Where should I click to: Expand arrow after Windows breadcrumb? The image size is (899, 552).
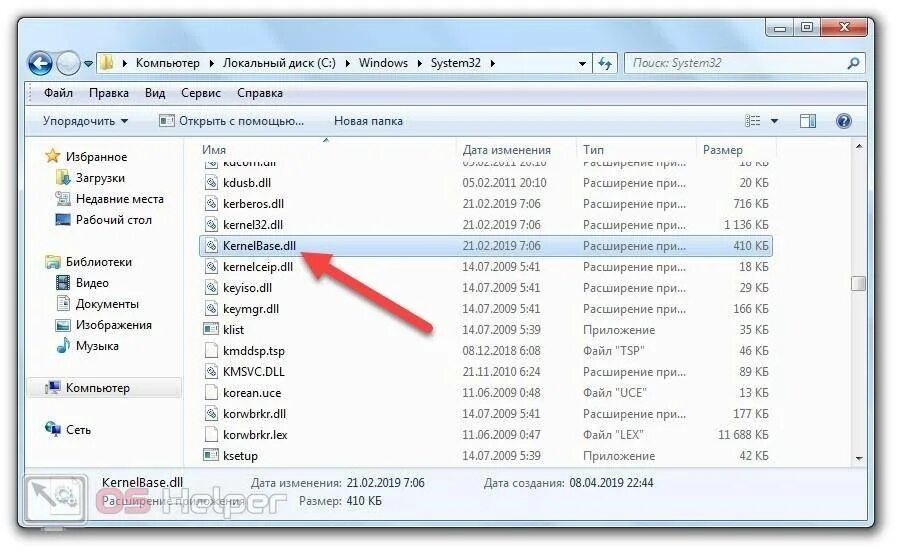(x=419, y=64)
